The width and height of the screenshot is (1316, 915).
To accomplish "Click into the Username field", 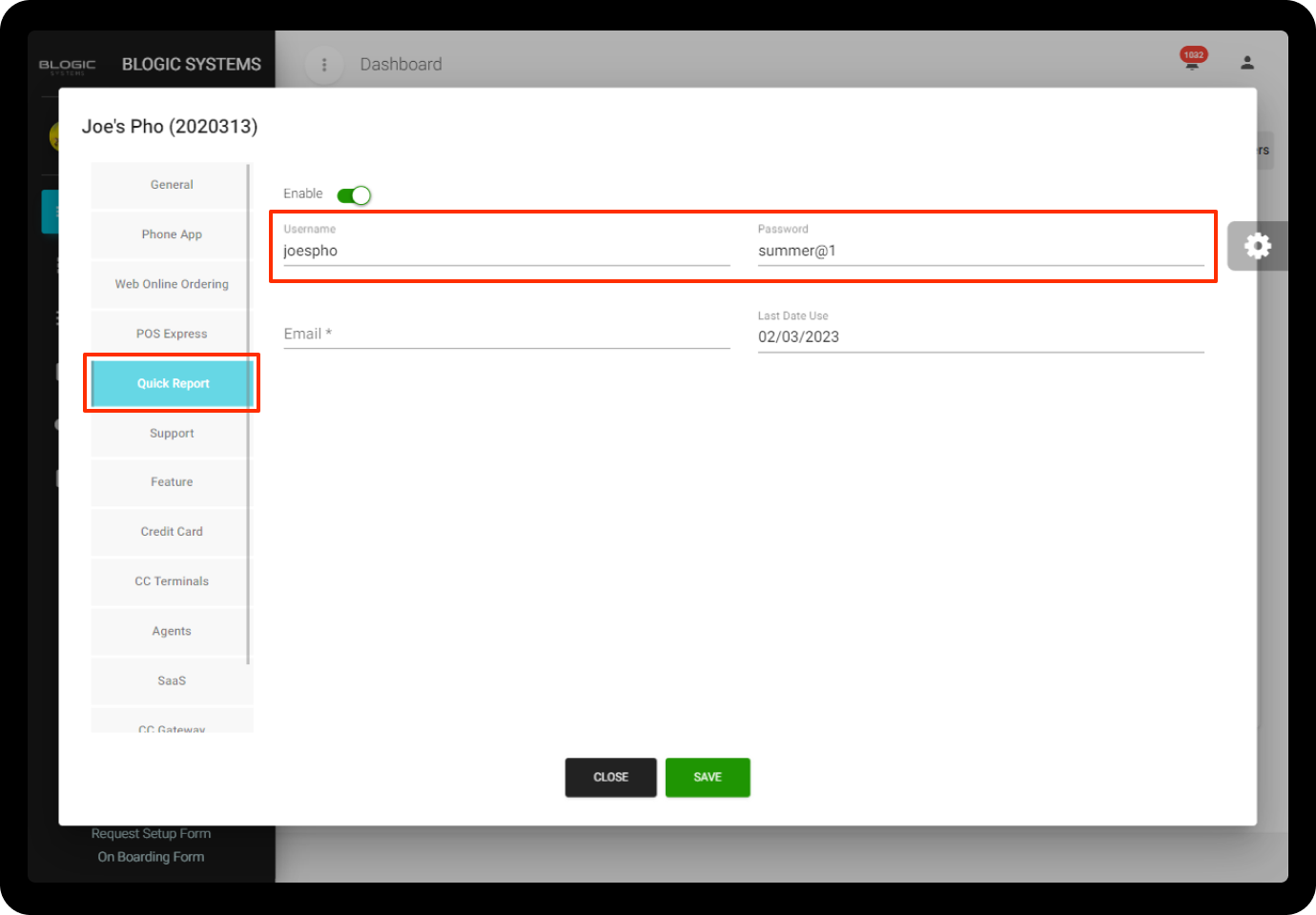I will click(x=505, y=251).
